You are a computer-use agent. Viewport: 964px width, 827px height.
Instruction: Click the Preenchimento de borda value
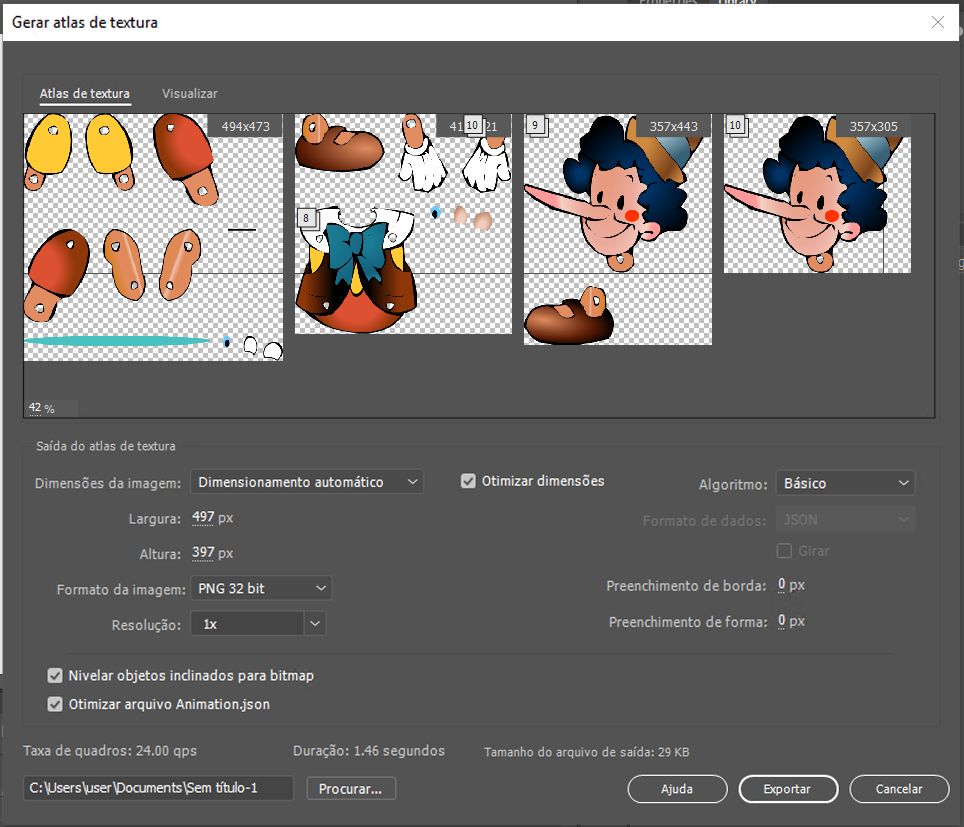(782, 585)
